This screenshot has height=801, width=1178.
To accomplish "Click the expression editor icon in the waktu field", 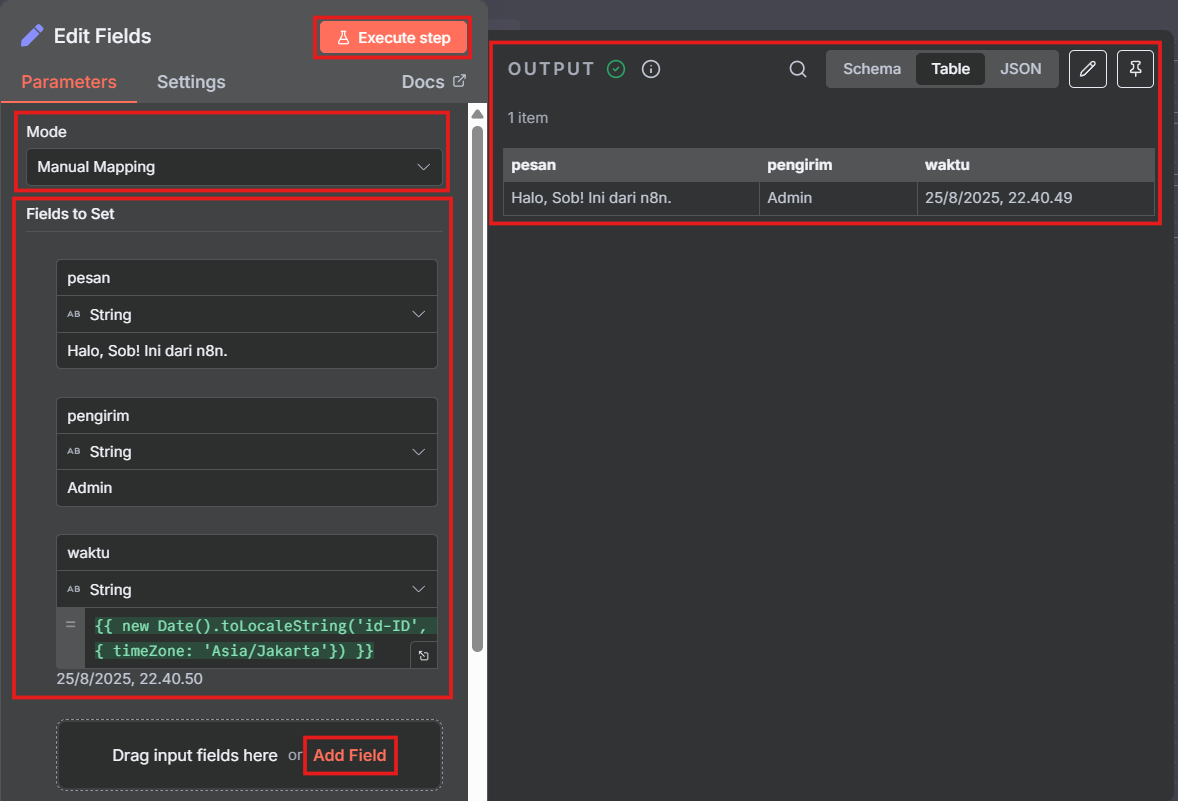I will (x=424, y=655).
